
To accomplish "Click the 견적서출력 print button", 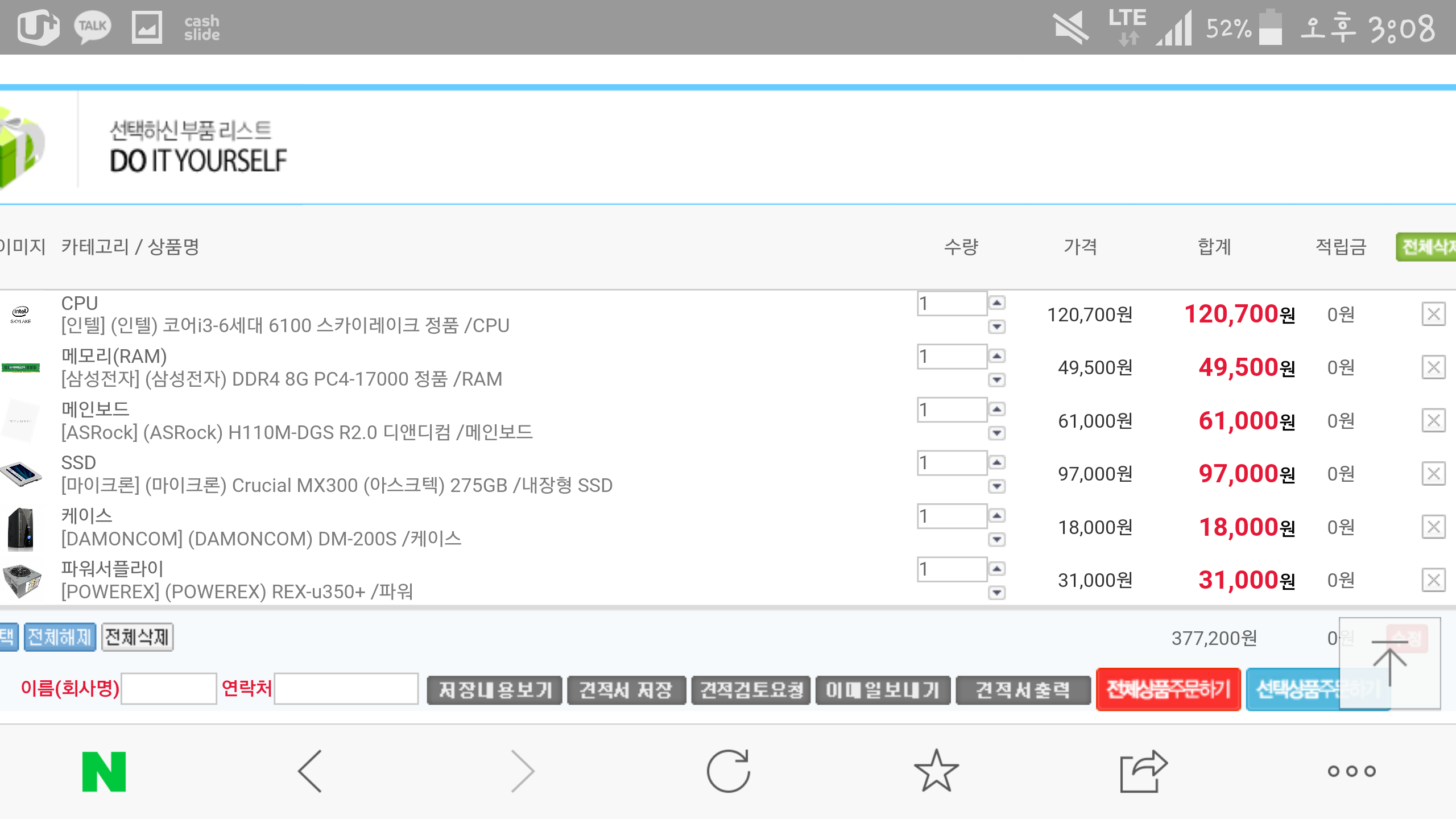I will 1023,690.
